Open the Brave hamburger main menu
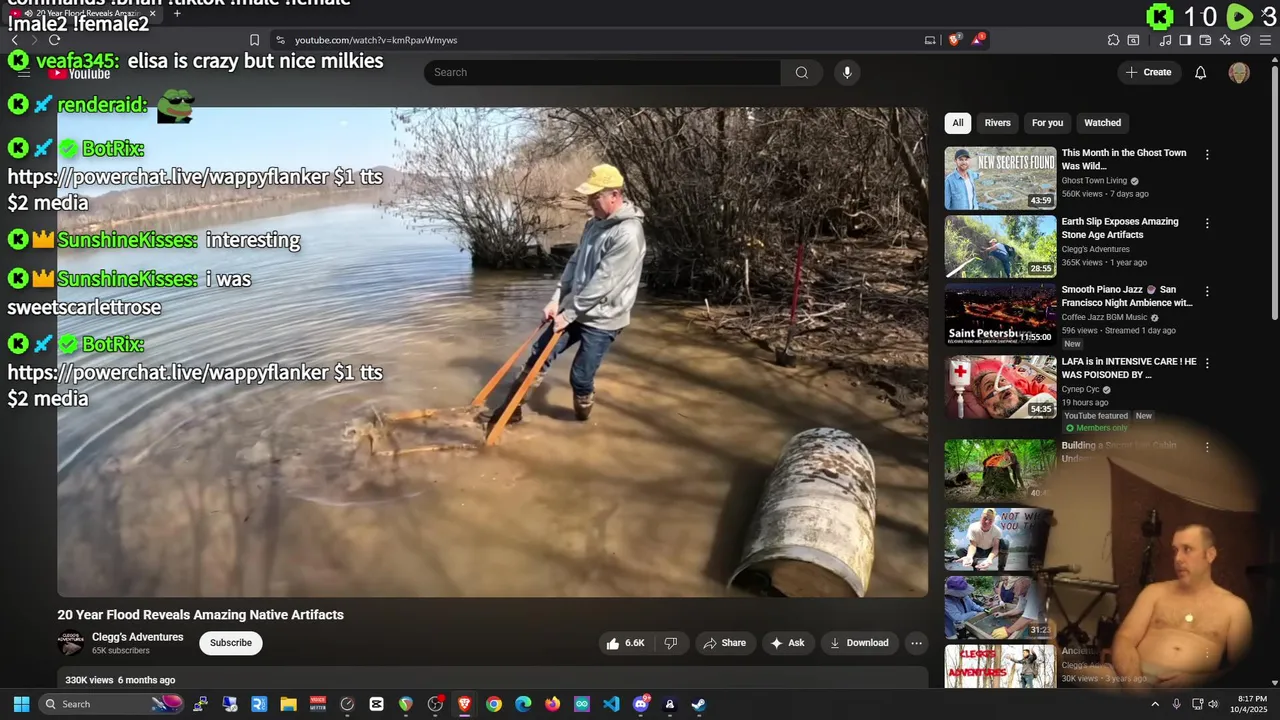 [x=1266, y=40]
